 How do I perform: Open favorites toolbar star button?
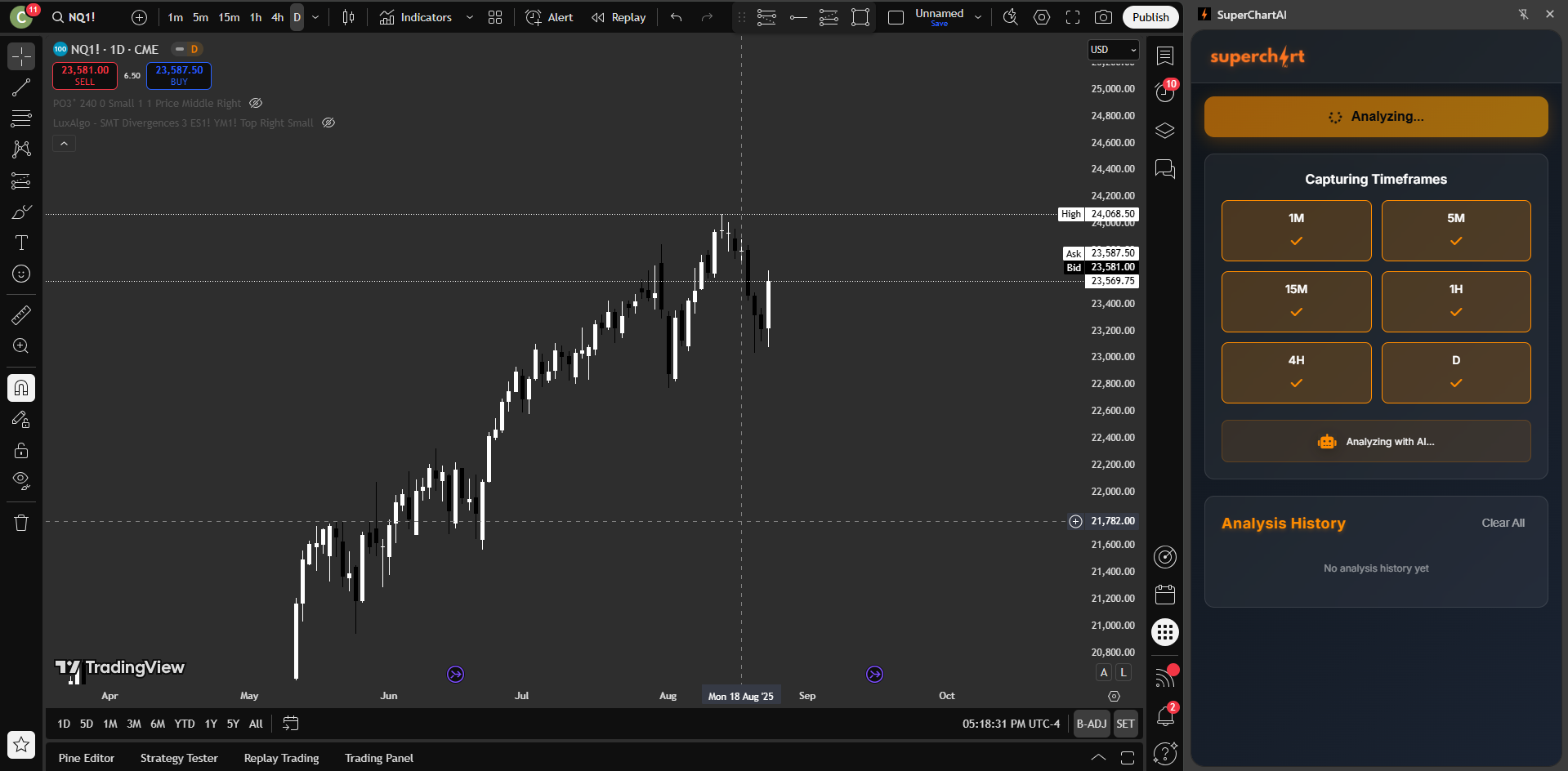pos(21,744)
